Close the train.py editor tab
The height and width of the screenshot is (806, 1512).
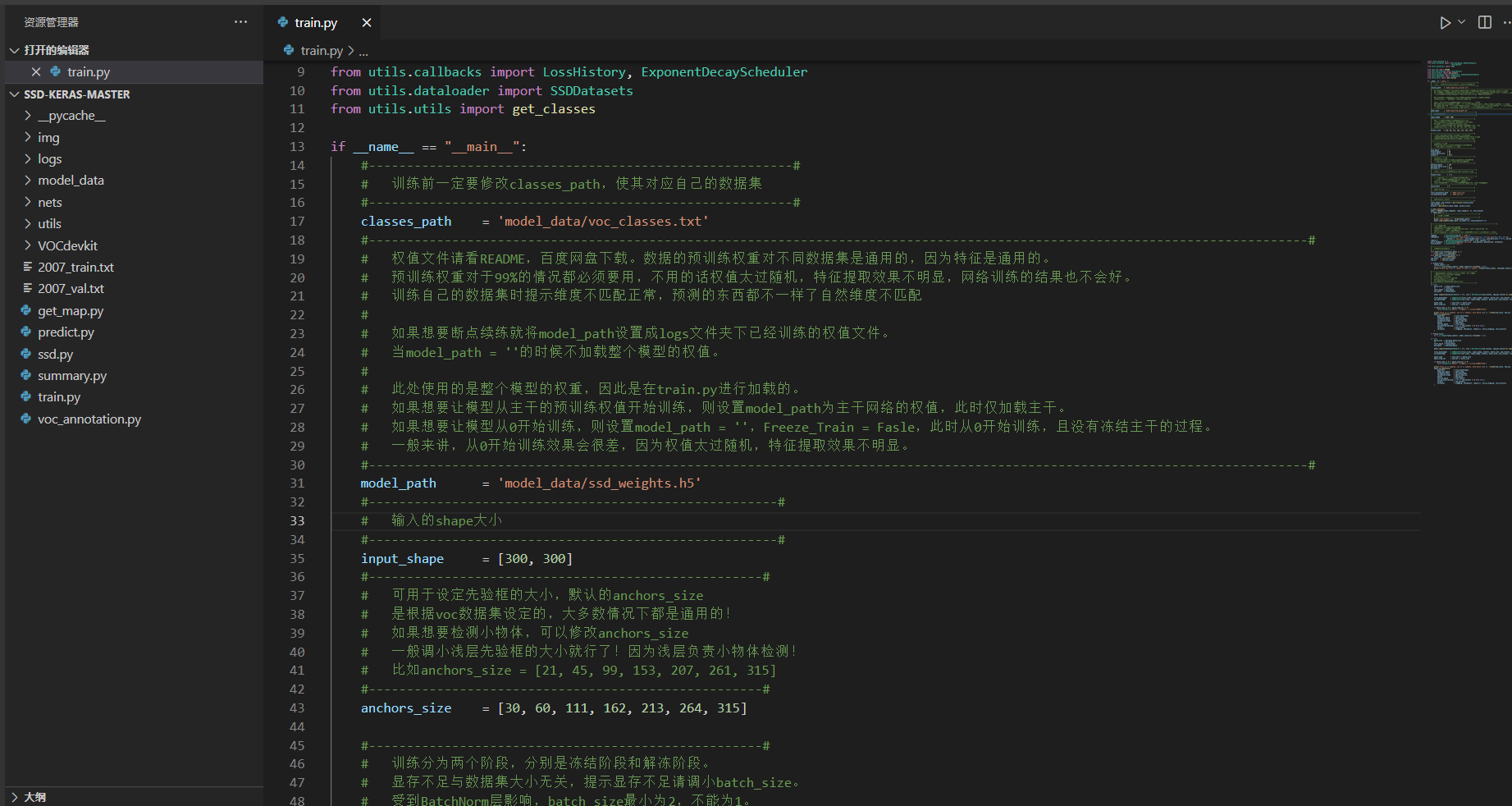coord(367,23)
